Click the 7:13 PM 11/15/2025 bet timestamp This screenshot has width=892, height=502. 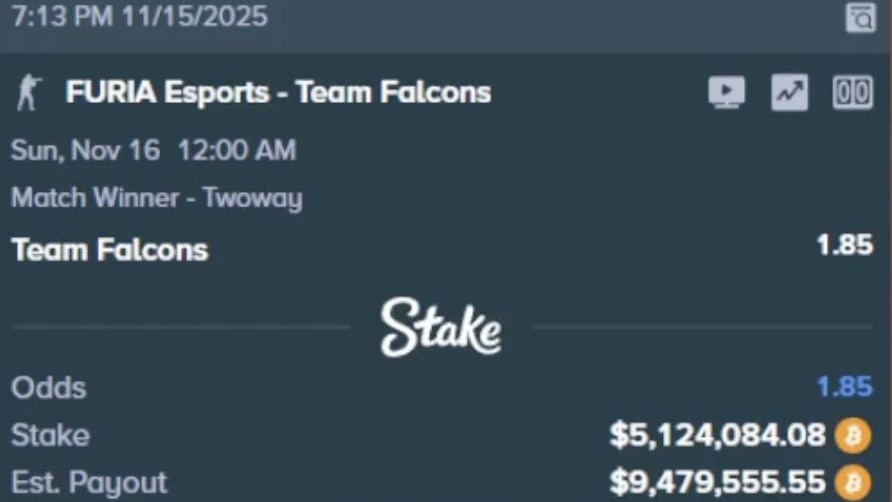pyautogui.click(x=139, y=17)
